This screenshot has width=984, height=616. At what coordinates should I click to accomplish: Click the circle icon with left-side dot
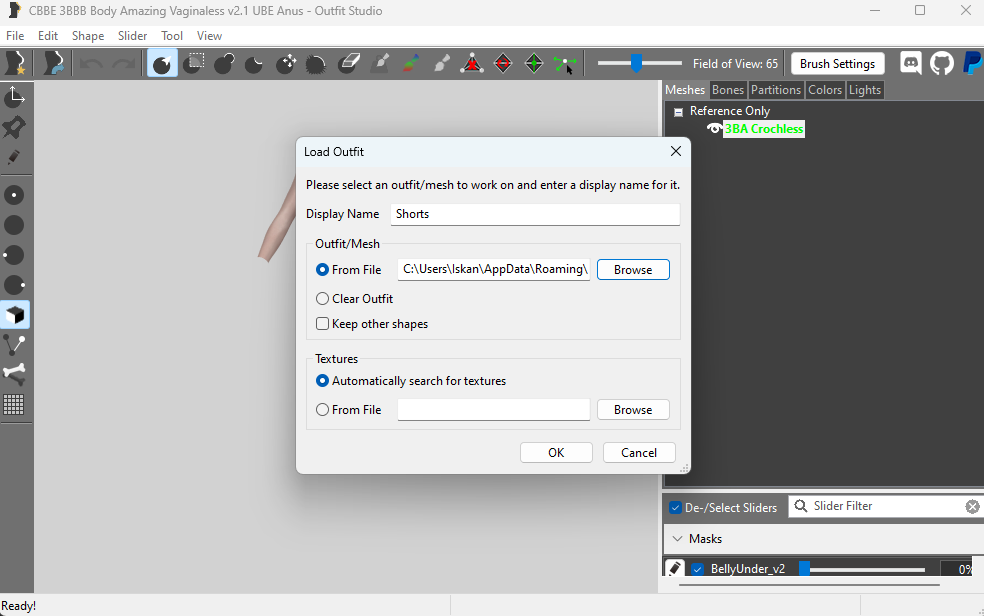14,255
